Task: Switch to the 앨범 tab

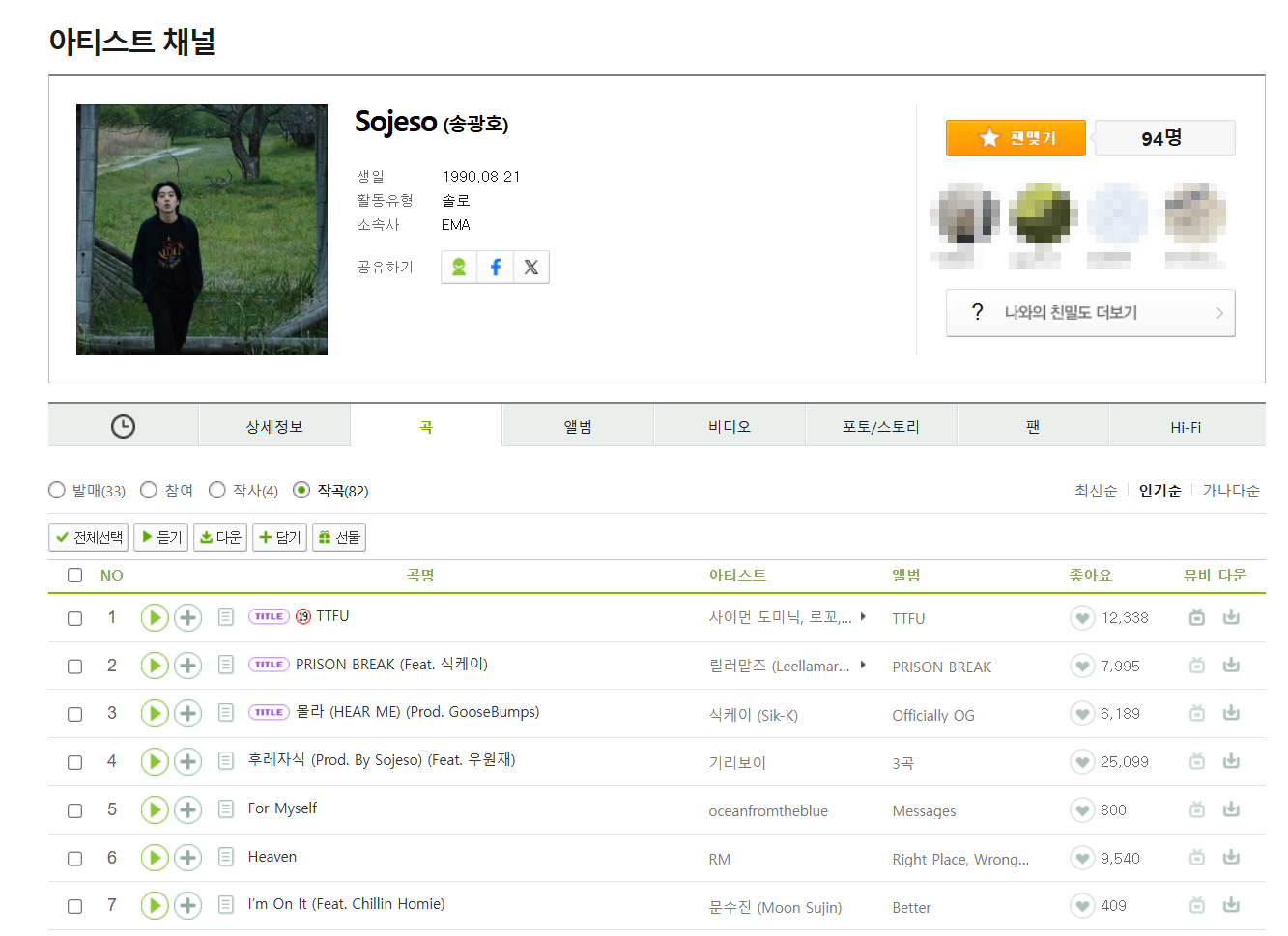Action: point(578,426)
